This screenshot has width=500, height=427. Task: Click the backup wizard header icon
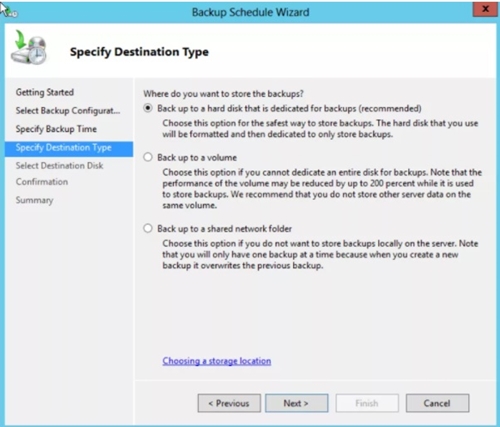(x=29, y=48)
